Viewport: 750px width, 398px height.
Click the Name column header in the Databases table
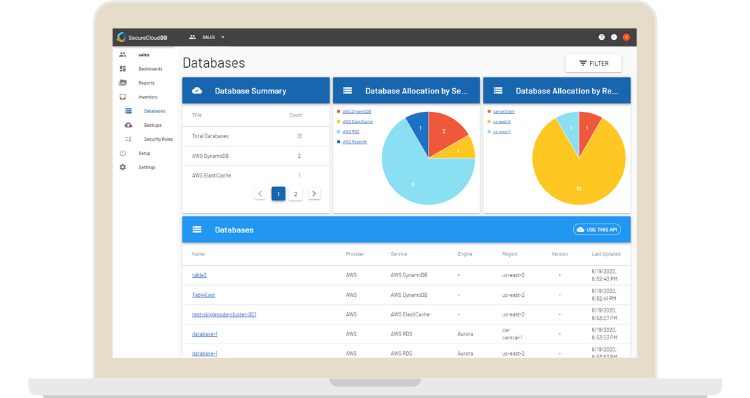pyautogui.click(x=198, y=254)
